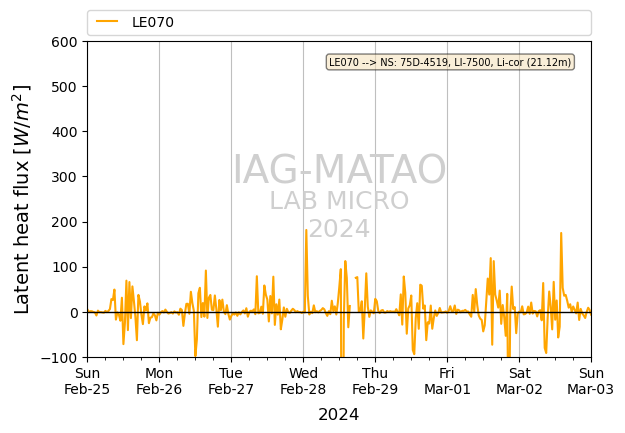
Task: Click the Sun Feb-25 date label
Action: [x=87, y=381]
